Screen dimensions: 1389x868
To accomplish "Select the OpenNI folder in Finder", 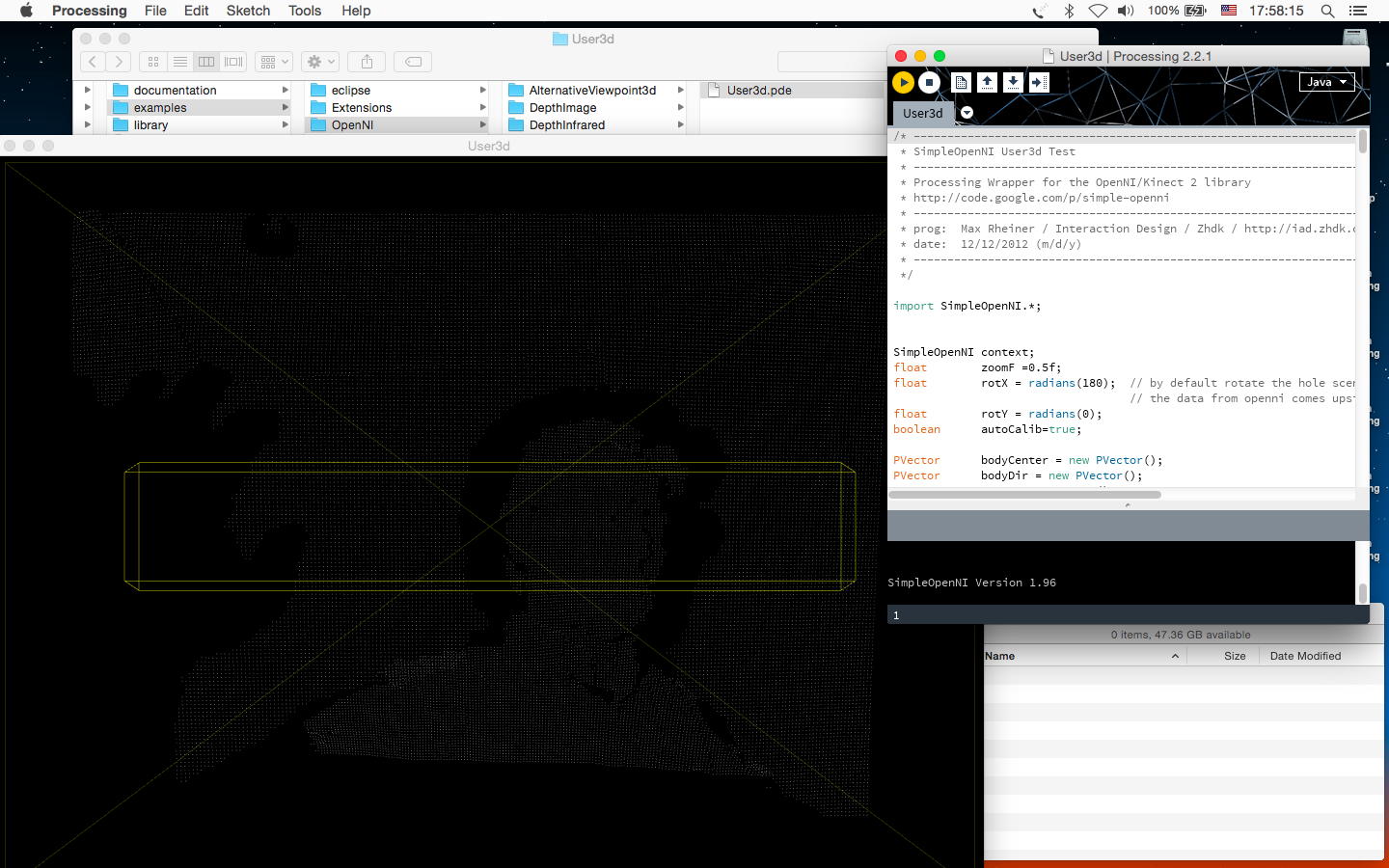I will tap(397, 125).
